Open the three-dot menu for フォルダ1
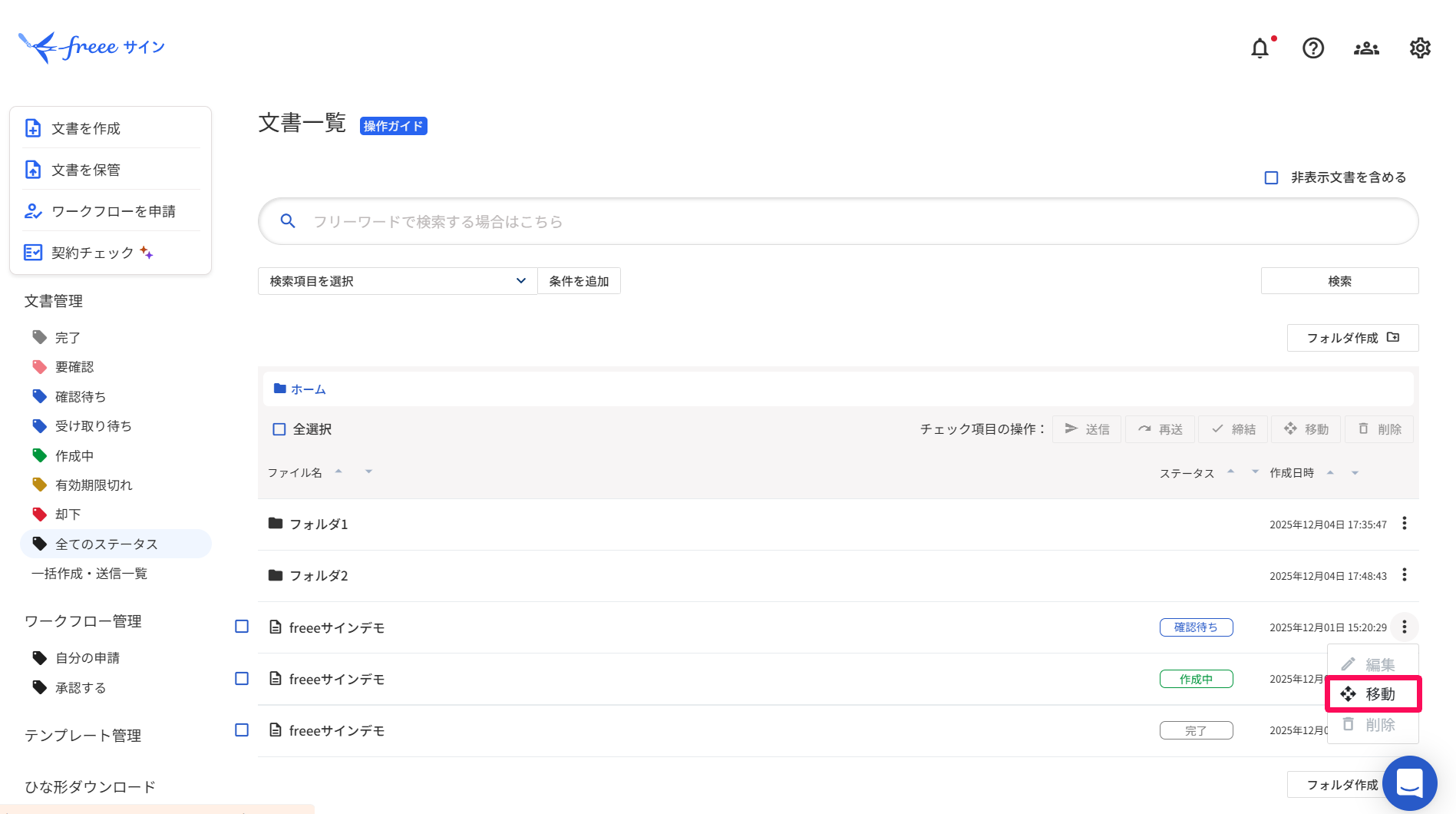Screen dimensions: 1456x814 click(x=1405, y=524)
